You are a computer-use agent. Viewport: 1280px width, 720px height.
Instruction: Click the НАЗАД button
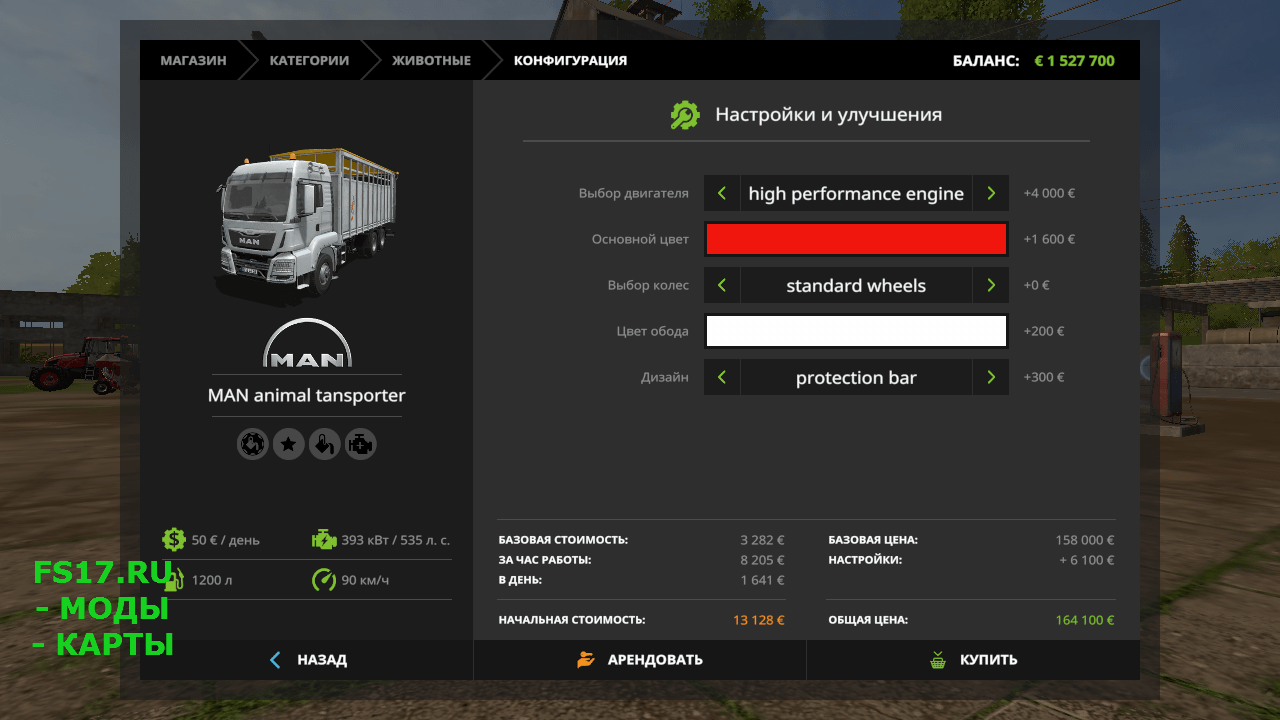(x=307, y=660)
